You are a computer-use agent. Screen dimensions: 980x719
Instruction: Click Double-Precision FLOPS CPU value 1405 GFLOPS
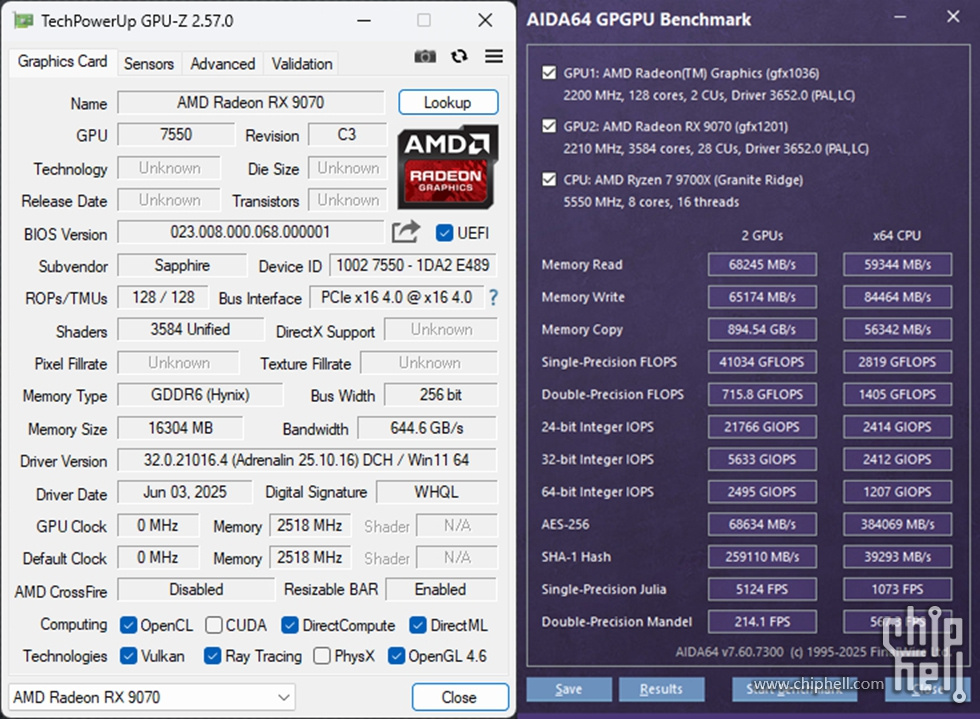click(898, 395)
